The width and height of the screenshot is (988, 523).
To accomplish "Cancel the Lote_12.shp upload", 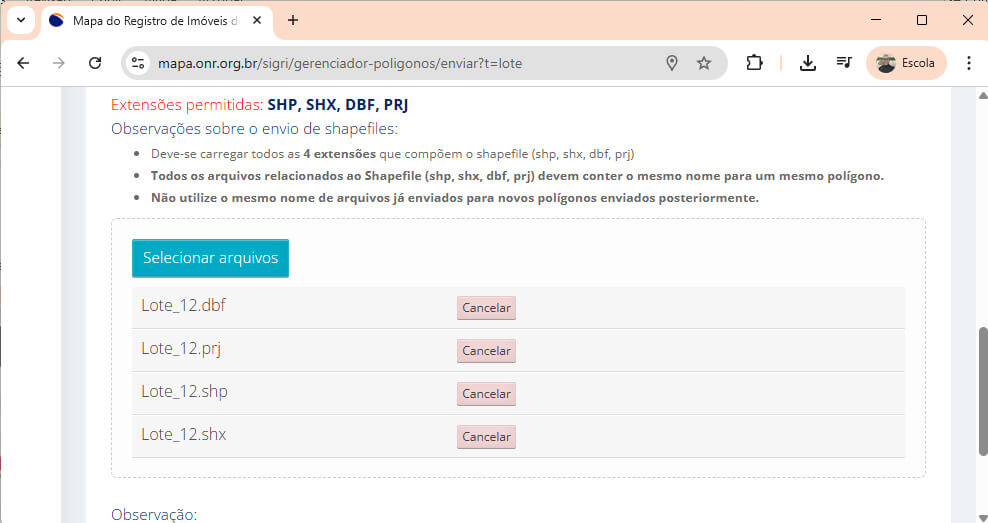I will click(486, 394).
